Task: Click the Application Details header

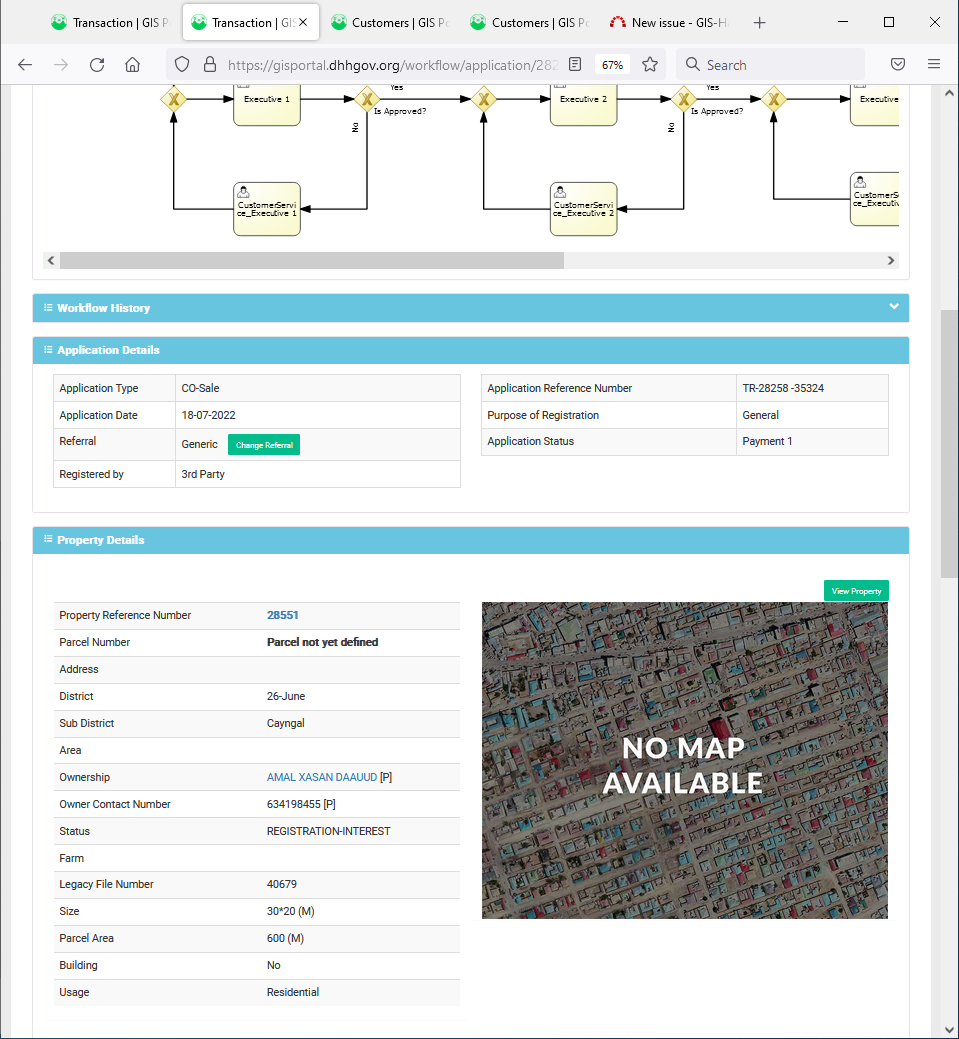Action: click(471, 350)
